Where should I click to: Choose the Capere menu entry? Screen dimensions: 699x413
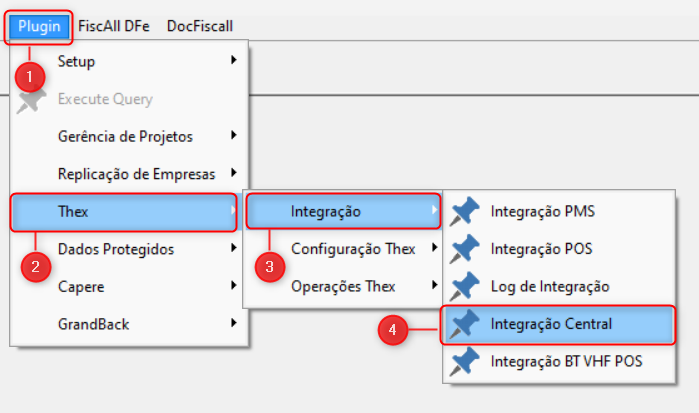[x=81, y=286]
